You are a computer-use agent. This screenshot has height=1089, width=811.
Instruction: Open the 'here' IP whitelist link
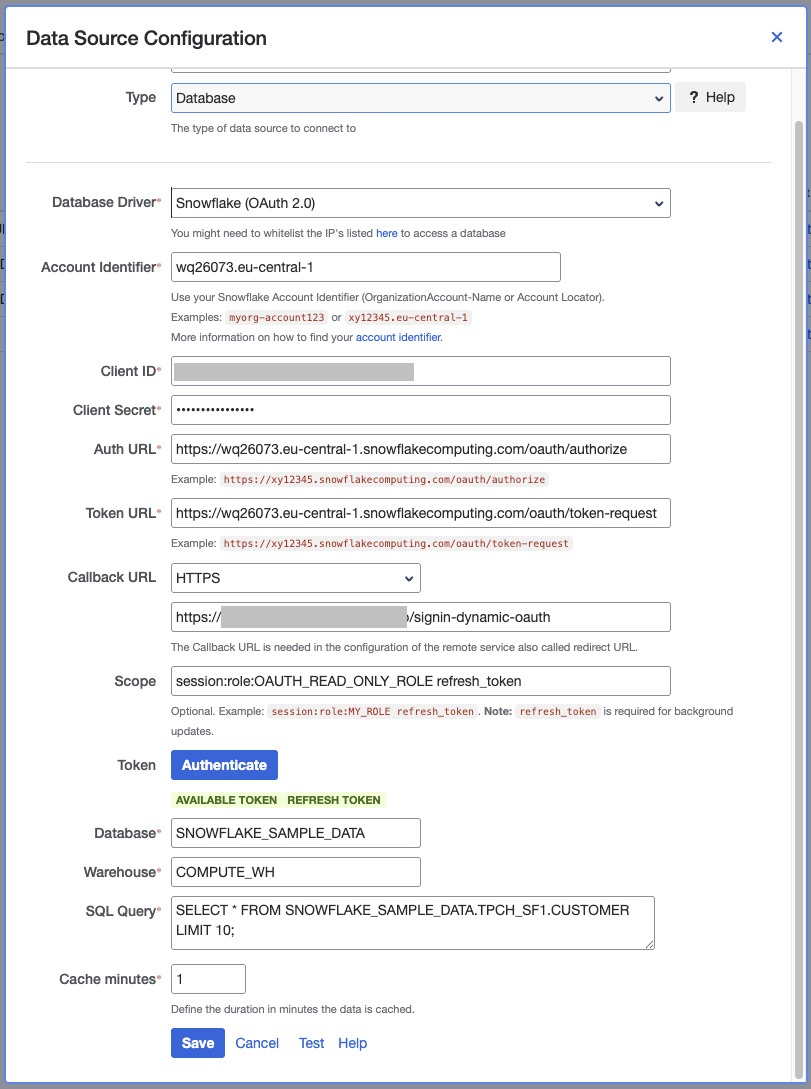pos(387,233)
